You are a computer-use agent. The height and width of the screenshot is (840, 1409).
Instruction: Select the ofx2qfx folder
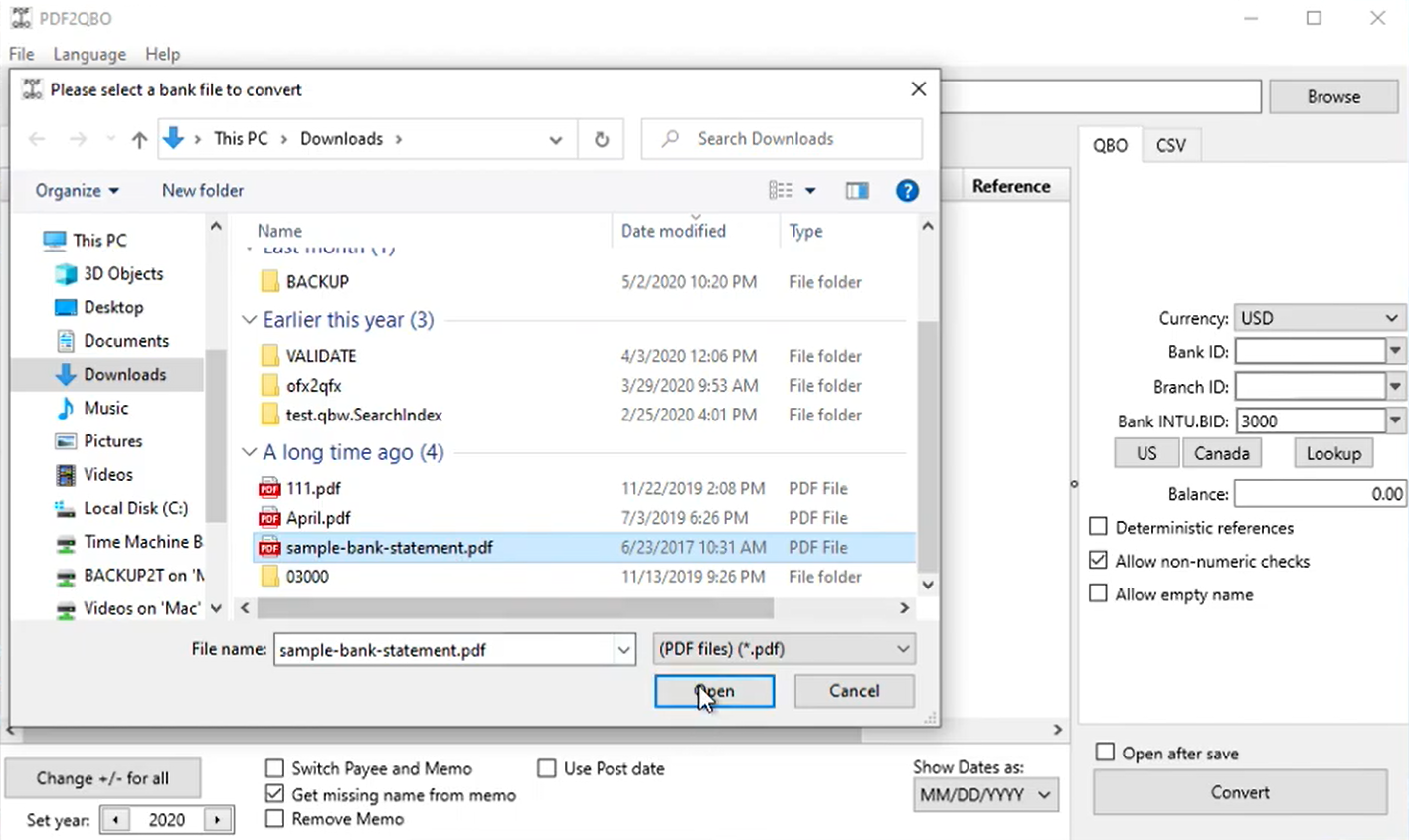click(x=313, y=386)
